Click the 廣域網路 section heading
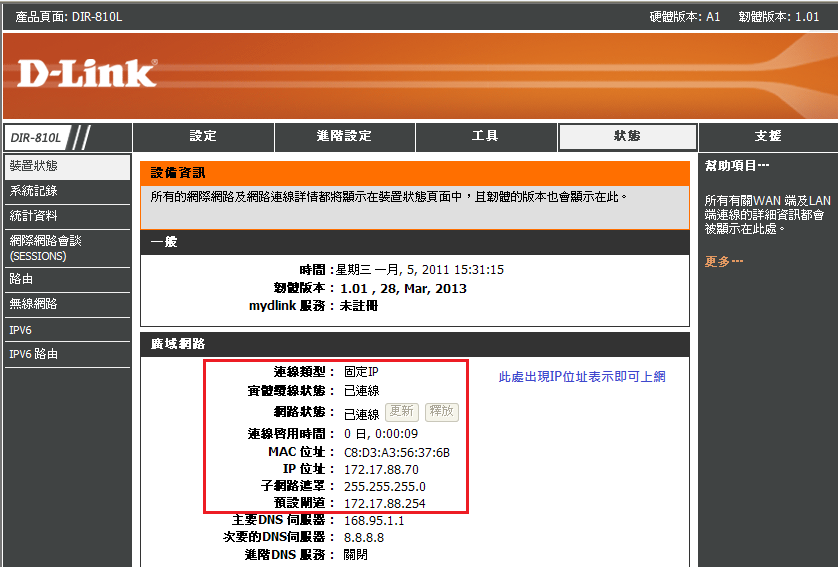This screenshot has height=567, width=838. [x=178, y=344]
